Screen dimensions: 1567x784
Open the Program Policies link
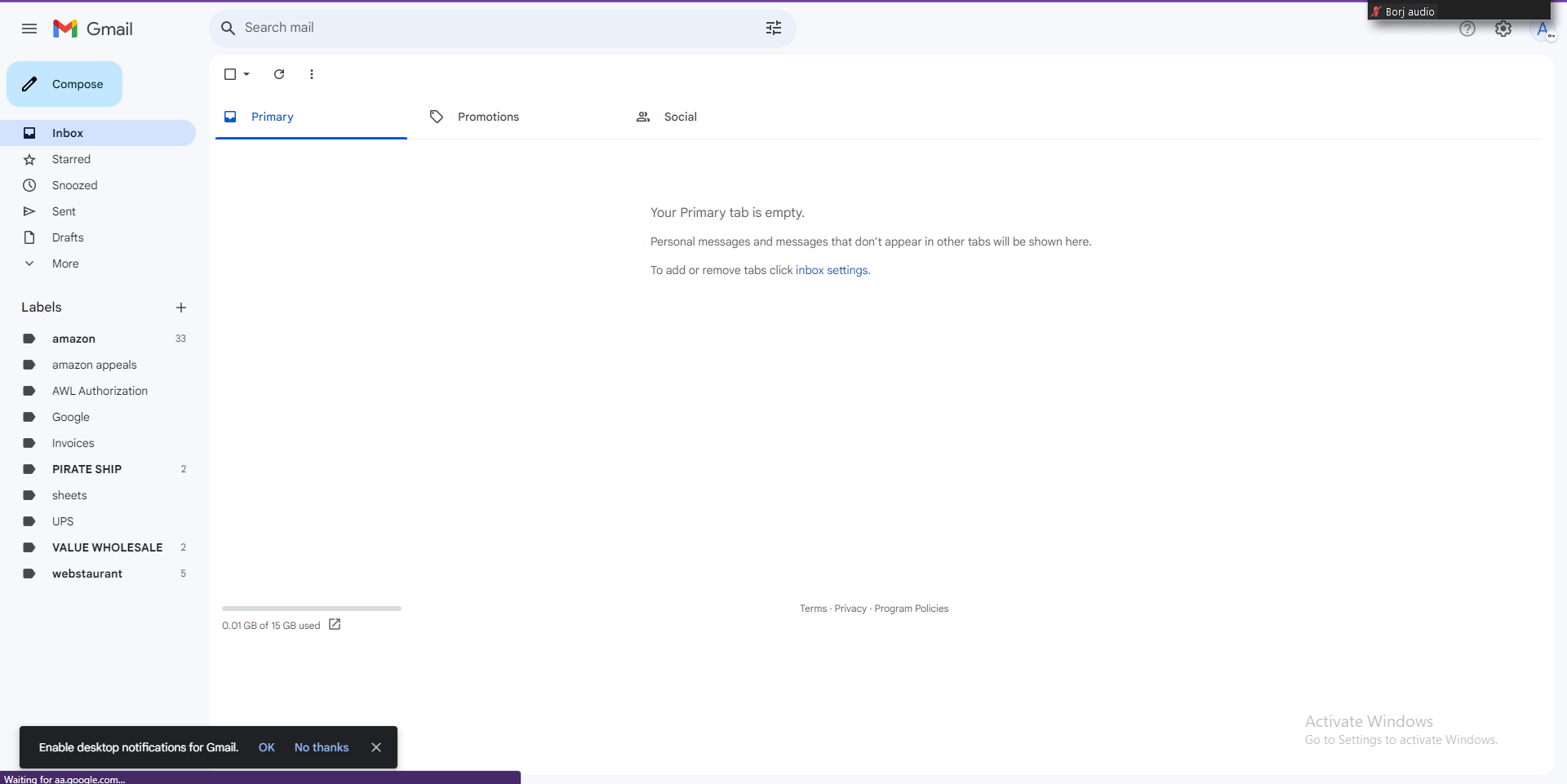tap(912, 609)
